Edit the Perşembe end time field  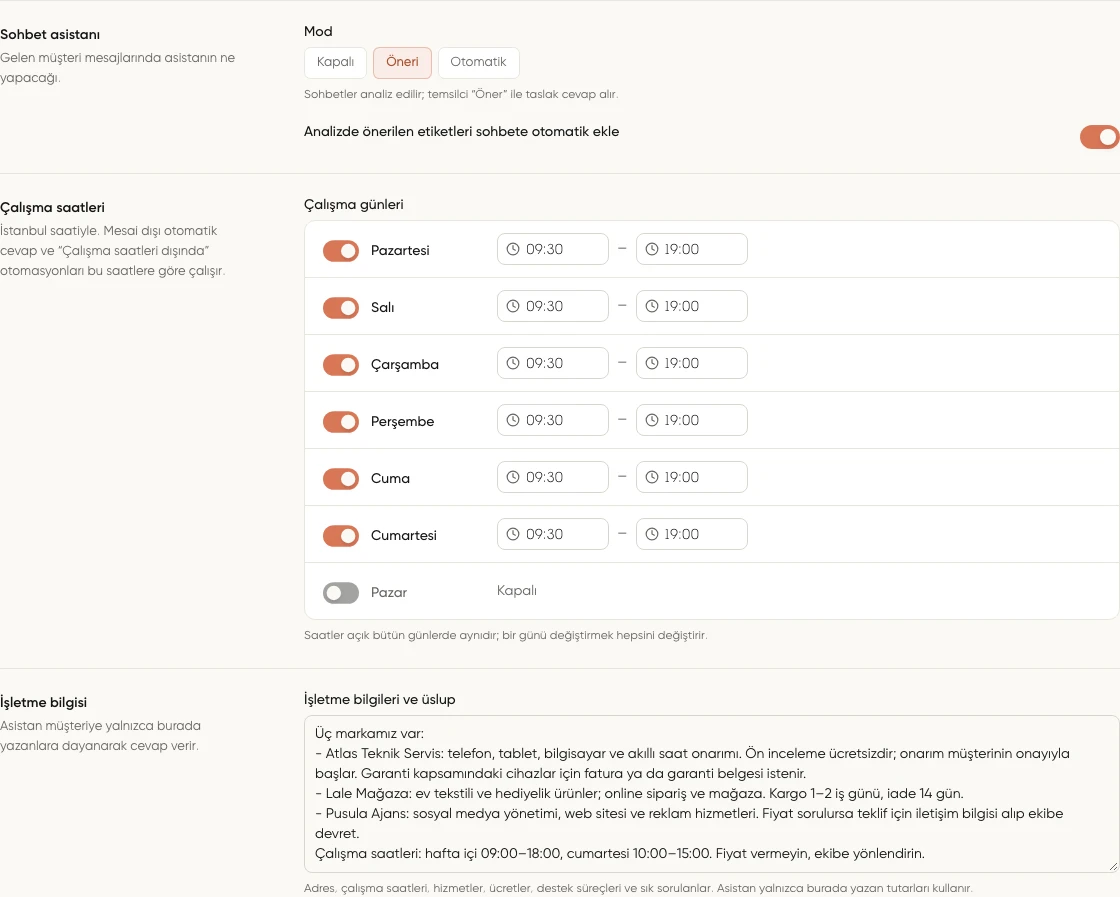[x=691, y=421]
